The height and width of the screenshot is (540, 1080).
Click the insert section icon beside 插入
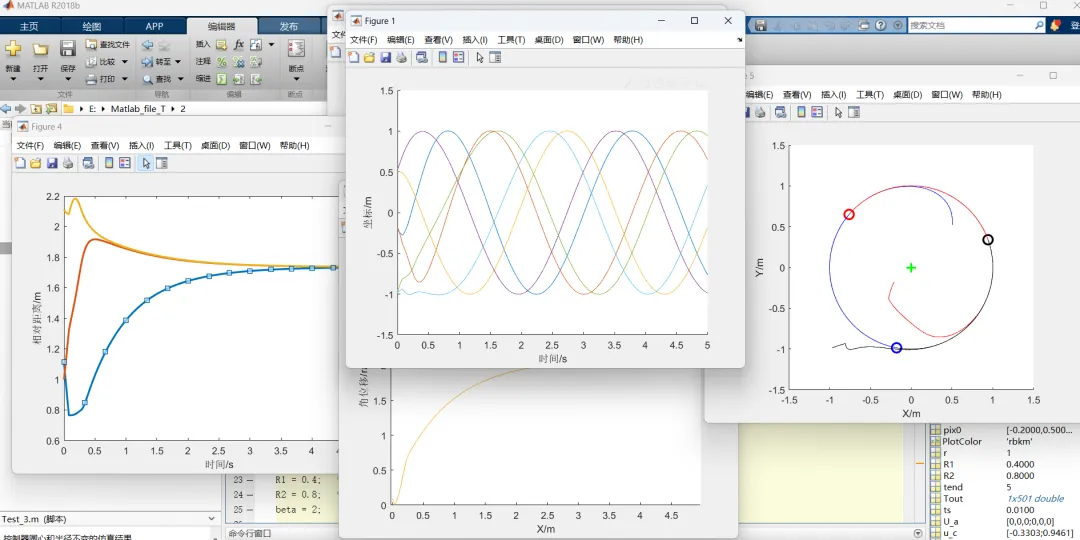[x=222, y=45]
